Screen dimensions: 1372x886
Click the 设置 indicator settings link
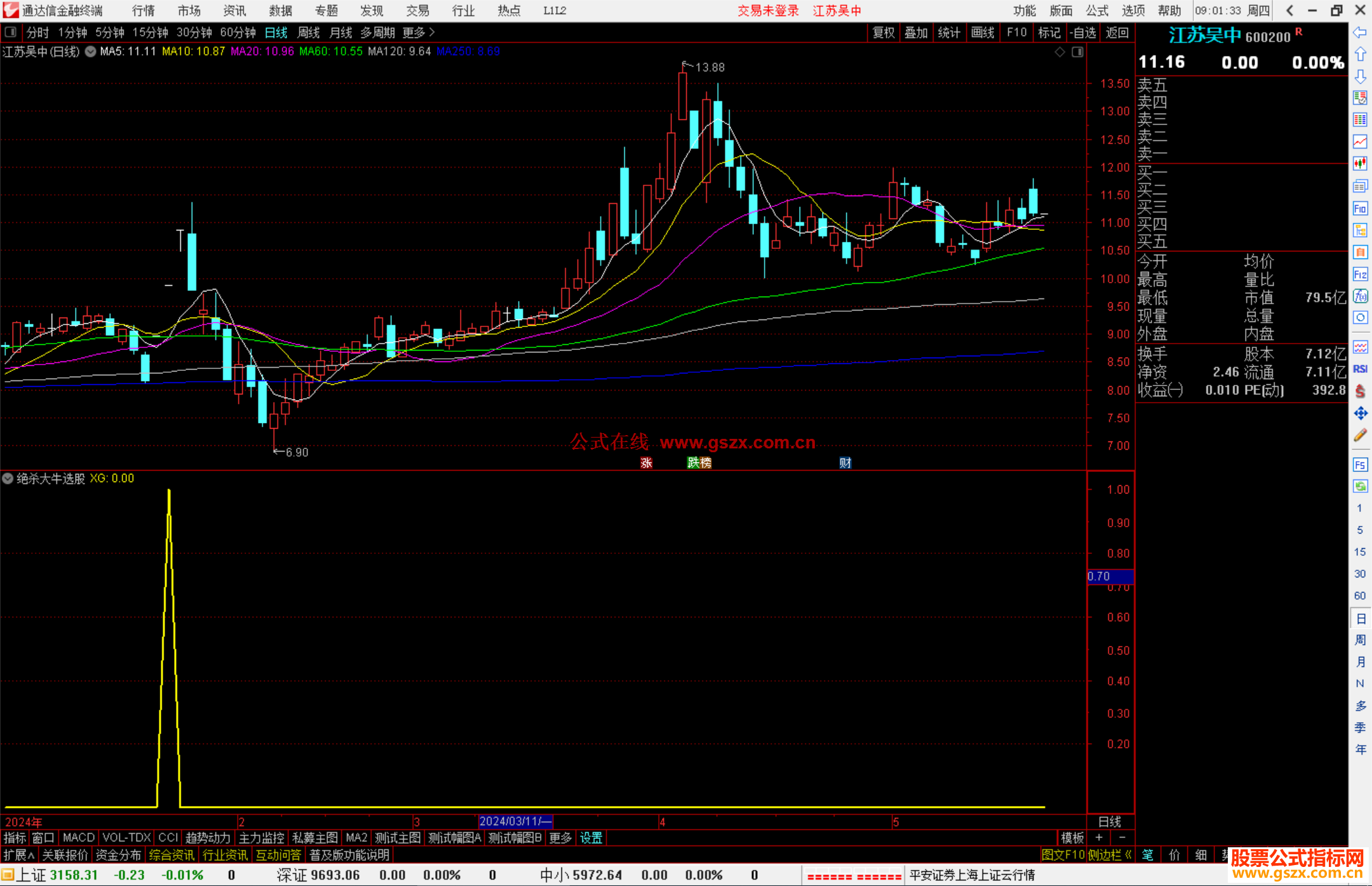point(591,838)
